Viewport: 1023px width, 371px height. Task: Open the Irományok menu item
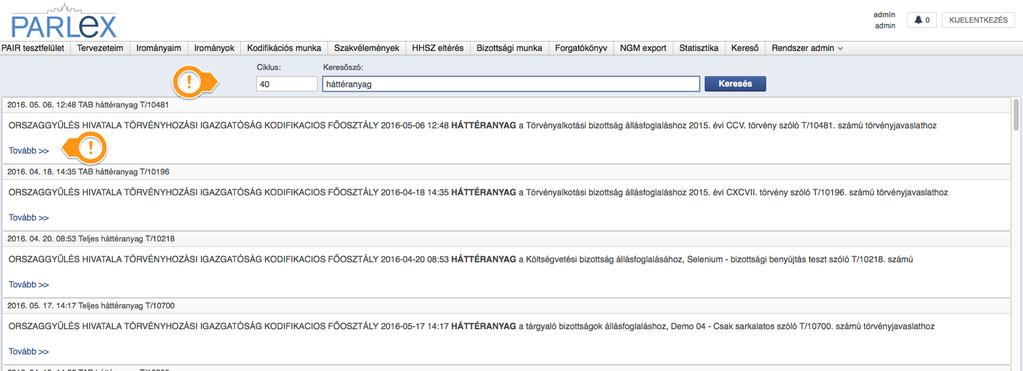pyautogui.click(x=214, y=48)
